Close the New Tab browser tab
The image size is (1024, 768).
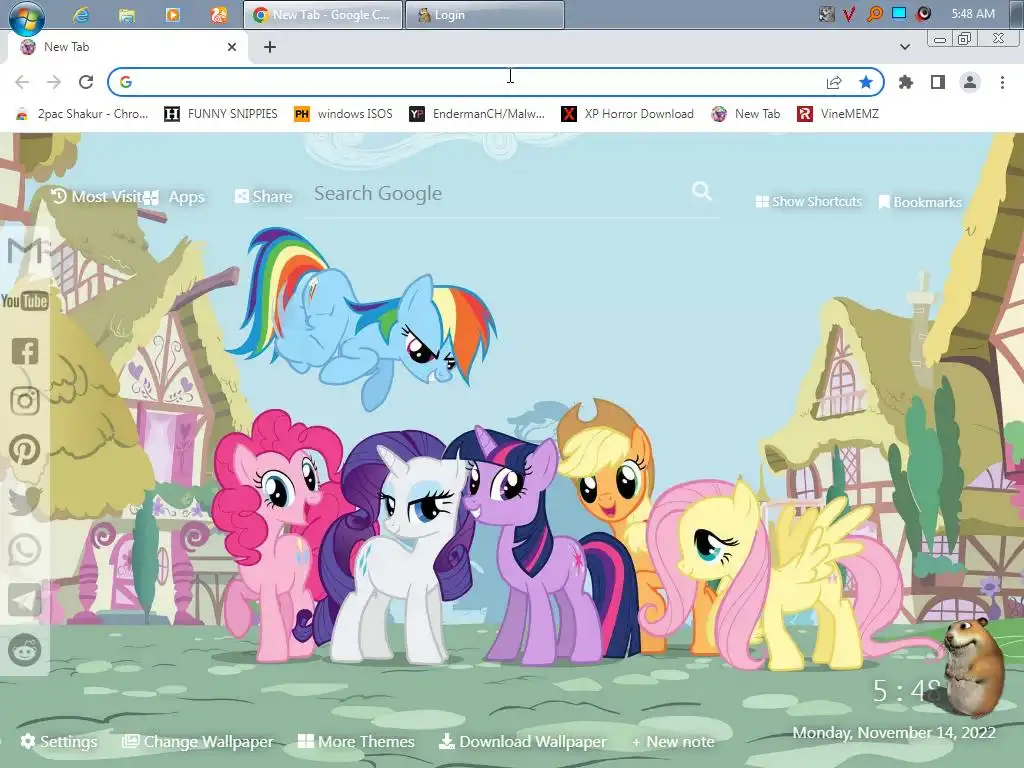[232, 47]
